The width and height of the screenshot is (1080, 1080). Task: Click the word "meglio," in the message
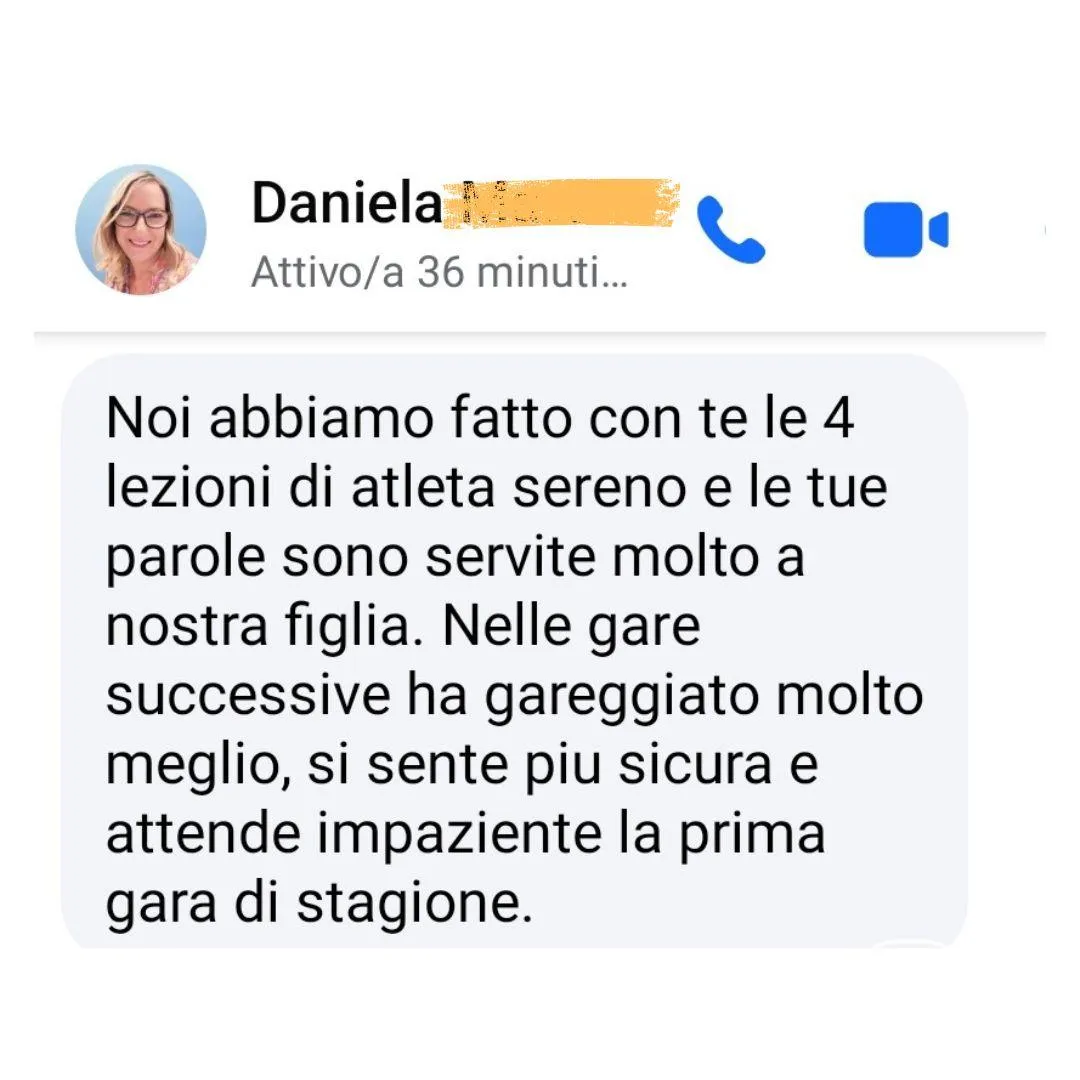pos(198,767)
